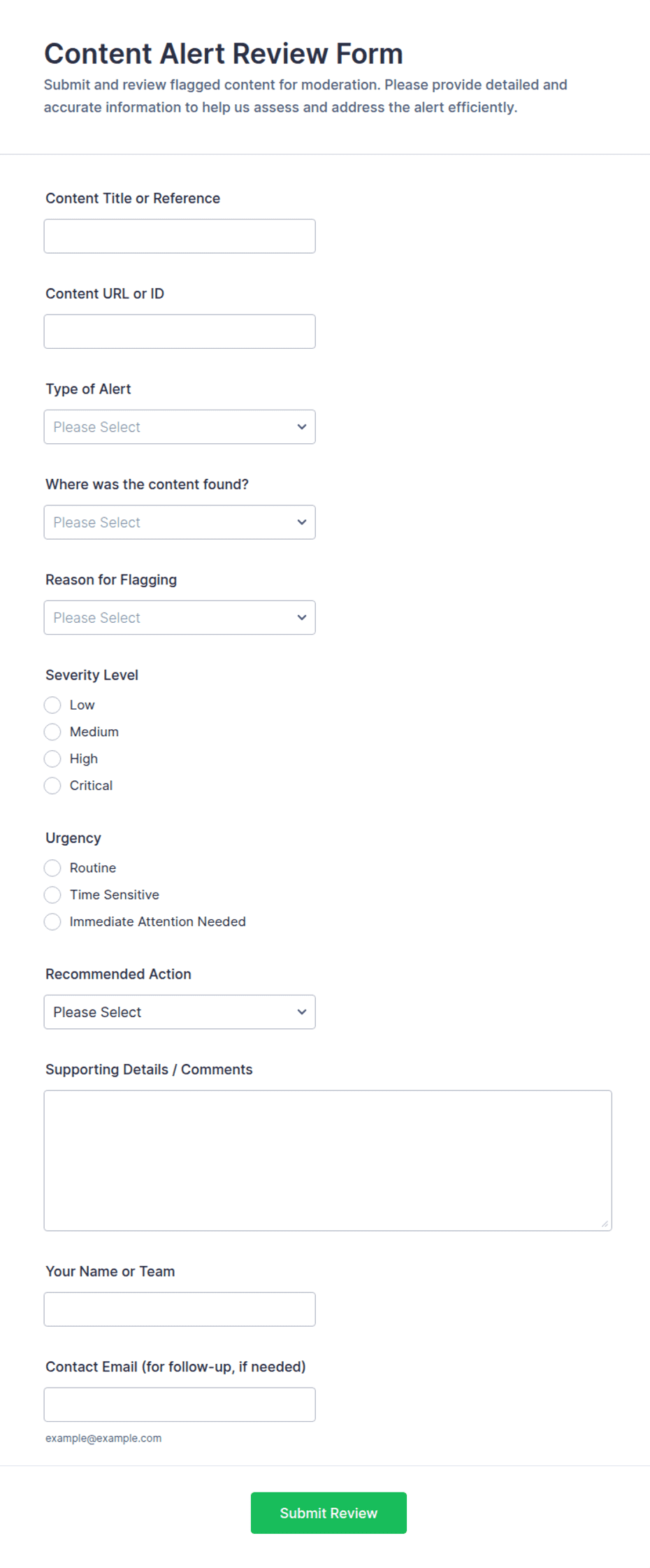Choose Medium severity level
Screen dimensions: 650x1568
click(x=52, y=732)
